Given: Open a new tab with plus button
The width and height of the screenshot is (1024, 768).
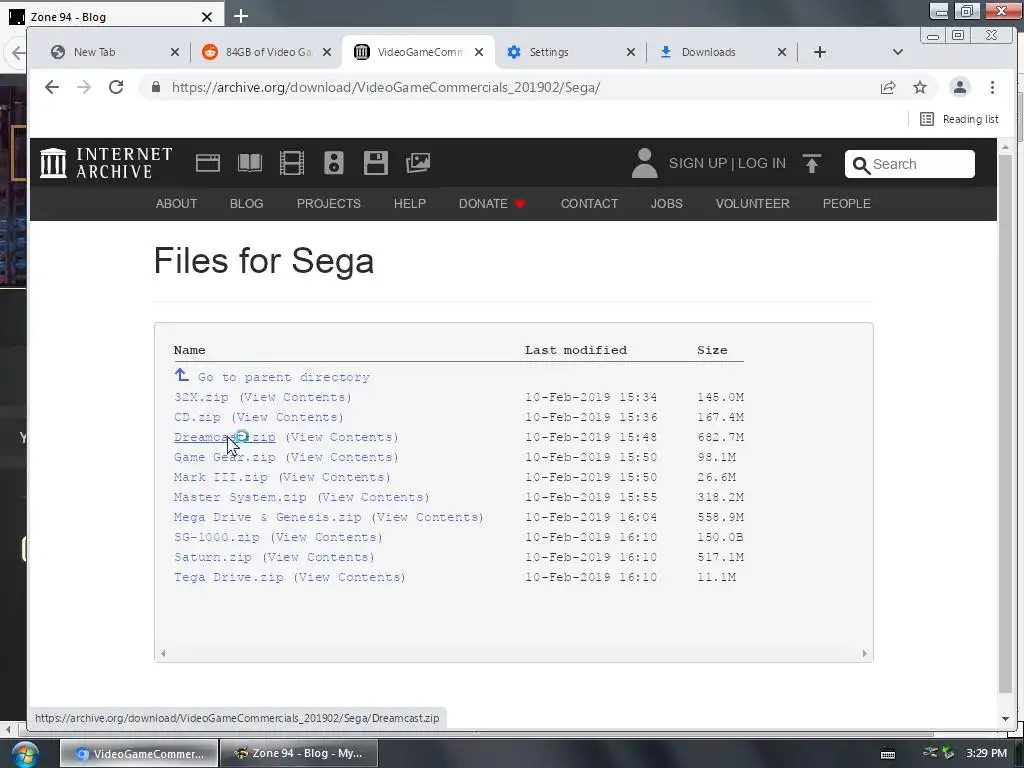Looking at the screenshot, I should click(x=820, y=52).
